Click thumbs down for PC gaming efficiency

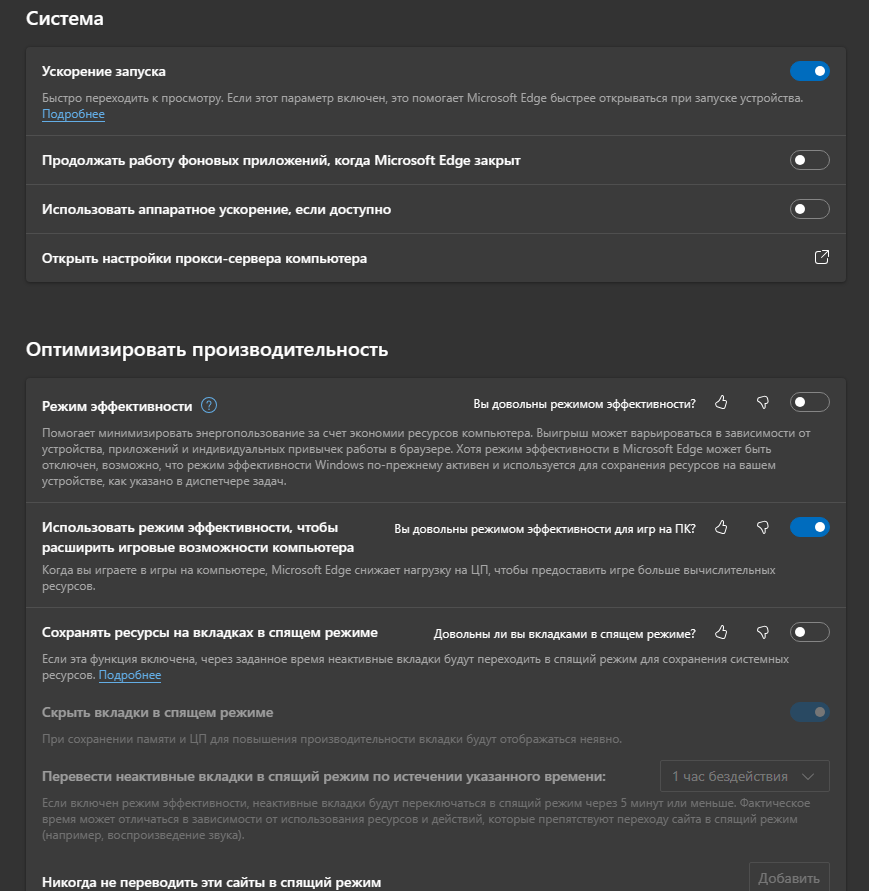(763, 527)
